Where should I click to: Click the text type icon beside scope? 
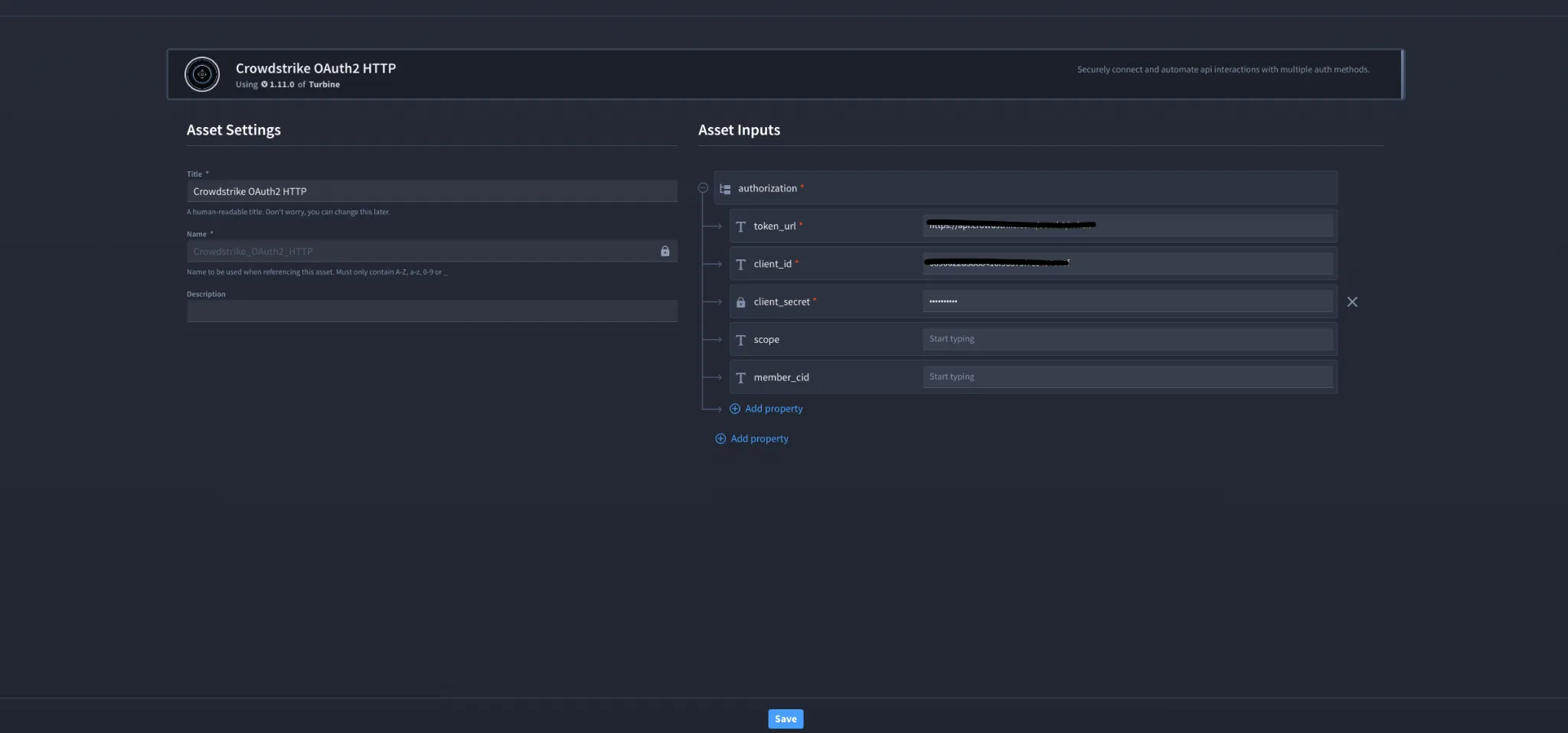tap(740, 340)
